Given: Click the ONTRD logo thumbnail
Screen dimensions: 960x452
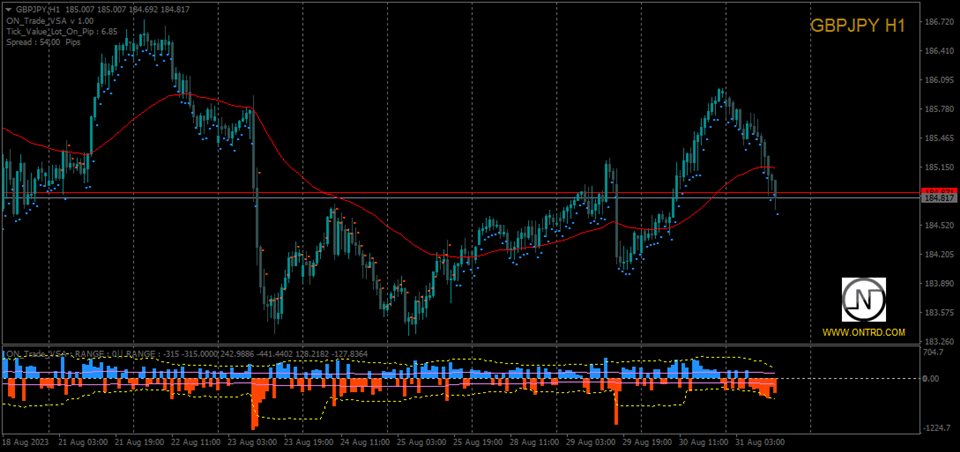Looking at the screenshot, I should [863, 299].
